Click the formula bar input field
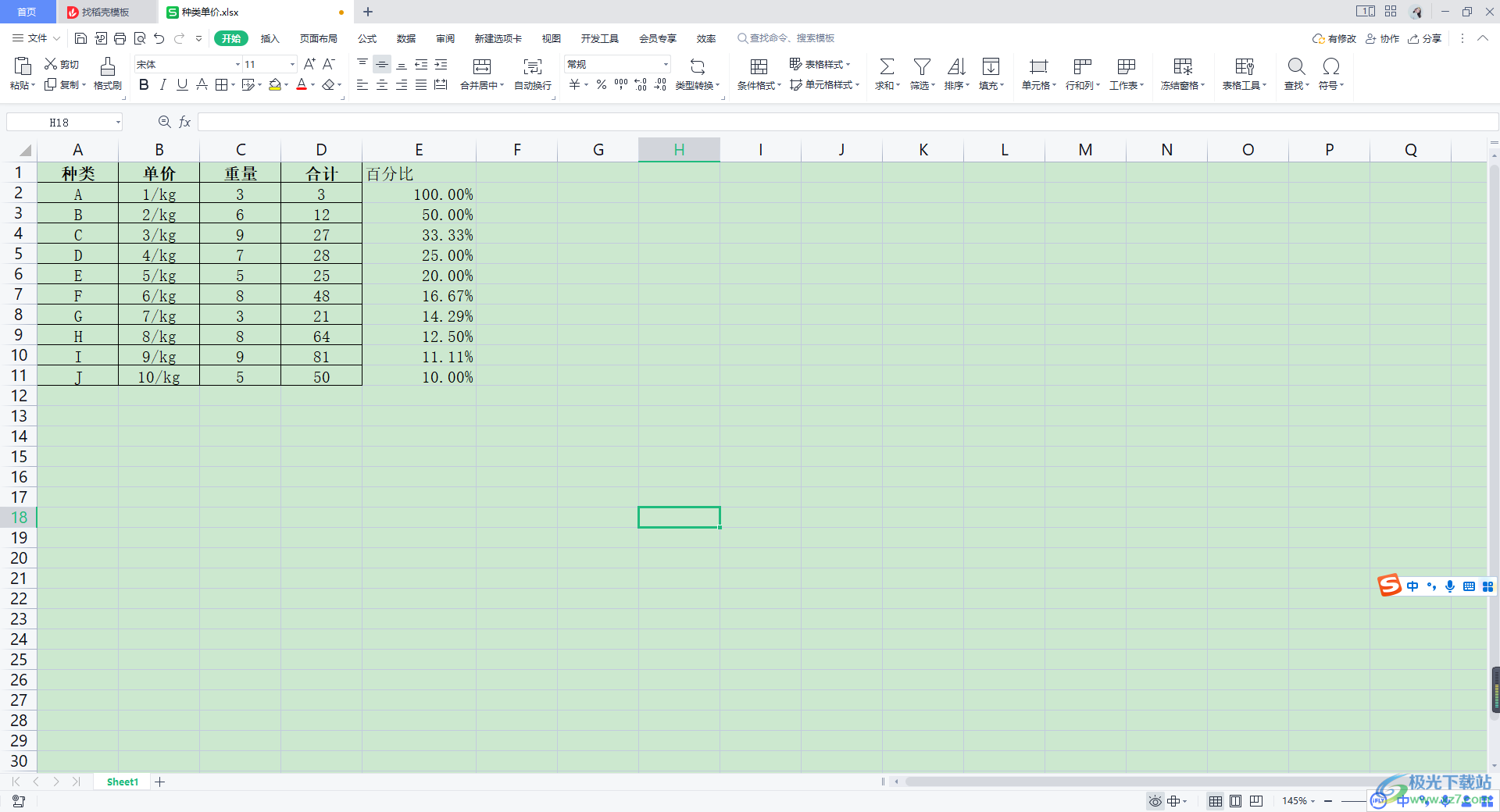The image size is (1500, 812). (848, 122)
